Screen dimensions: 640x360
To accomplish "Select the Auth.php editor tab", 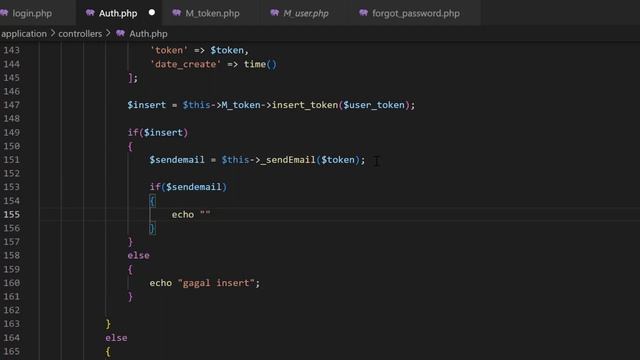I will click(118, 13).
